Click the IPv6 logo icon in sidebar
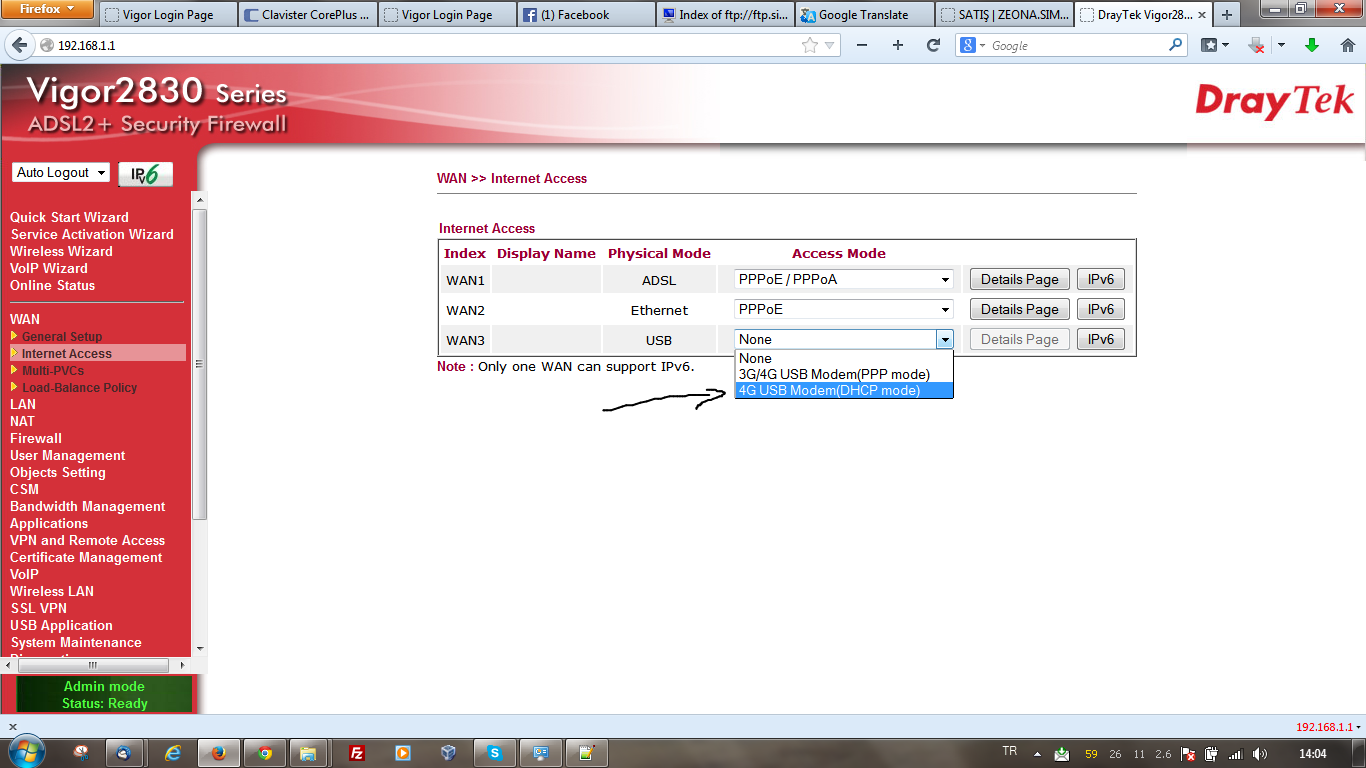Viewport: 1366px width, 768px height. click(x=145, y=174)
